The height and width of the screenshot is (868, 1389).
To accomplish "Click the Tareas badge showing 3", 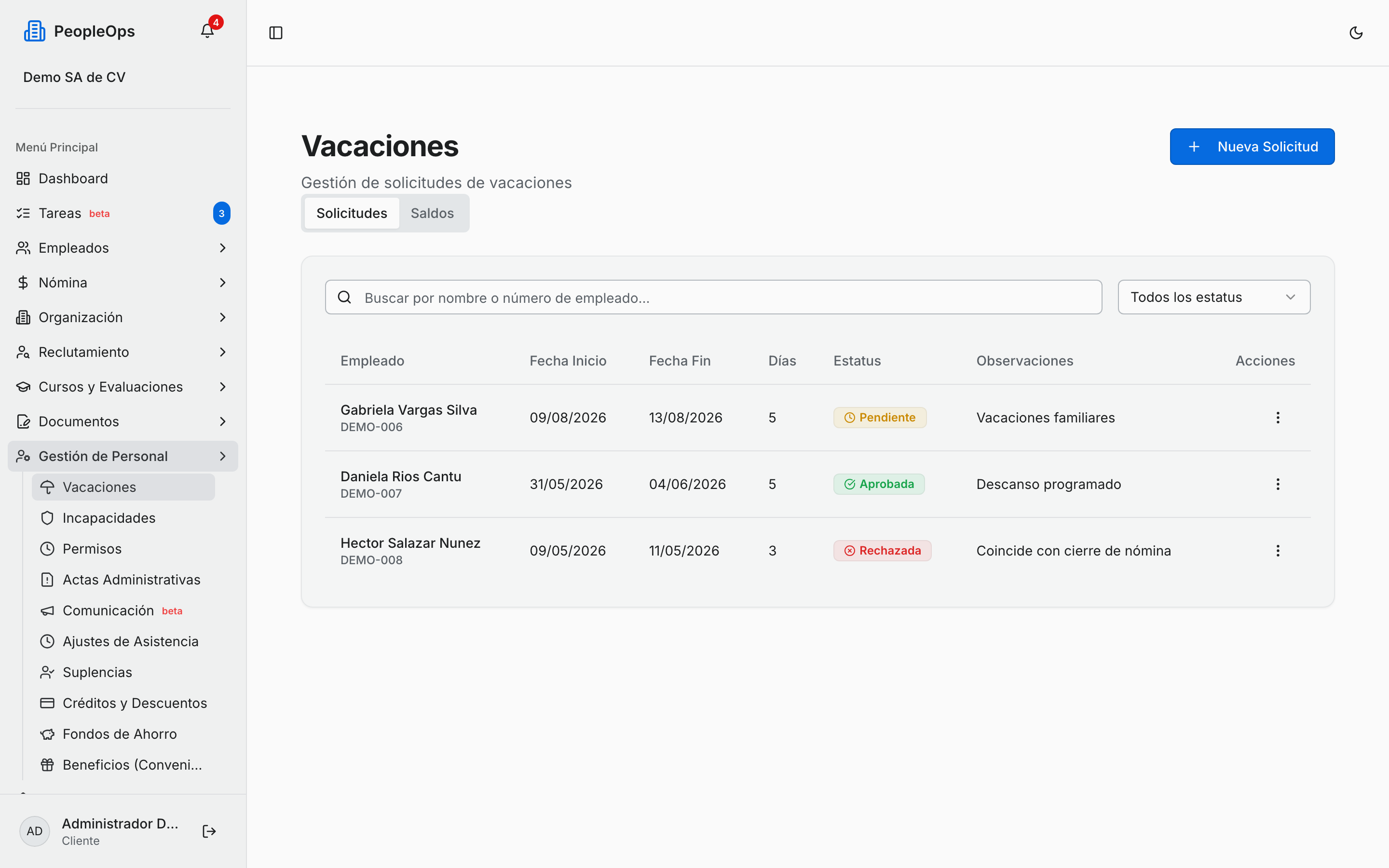I will point(221,214).
